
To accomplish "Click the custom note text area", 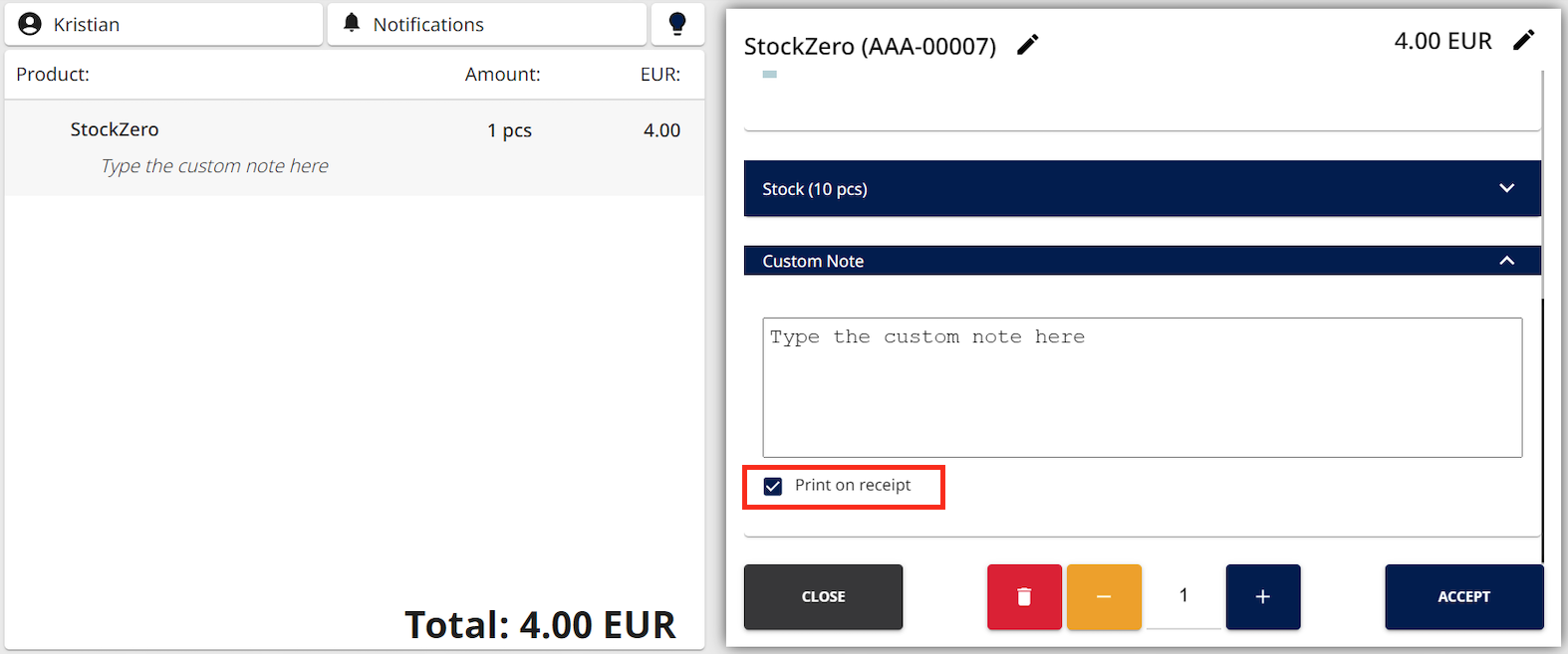I will click(1143, 387).
